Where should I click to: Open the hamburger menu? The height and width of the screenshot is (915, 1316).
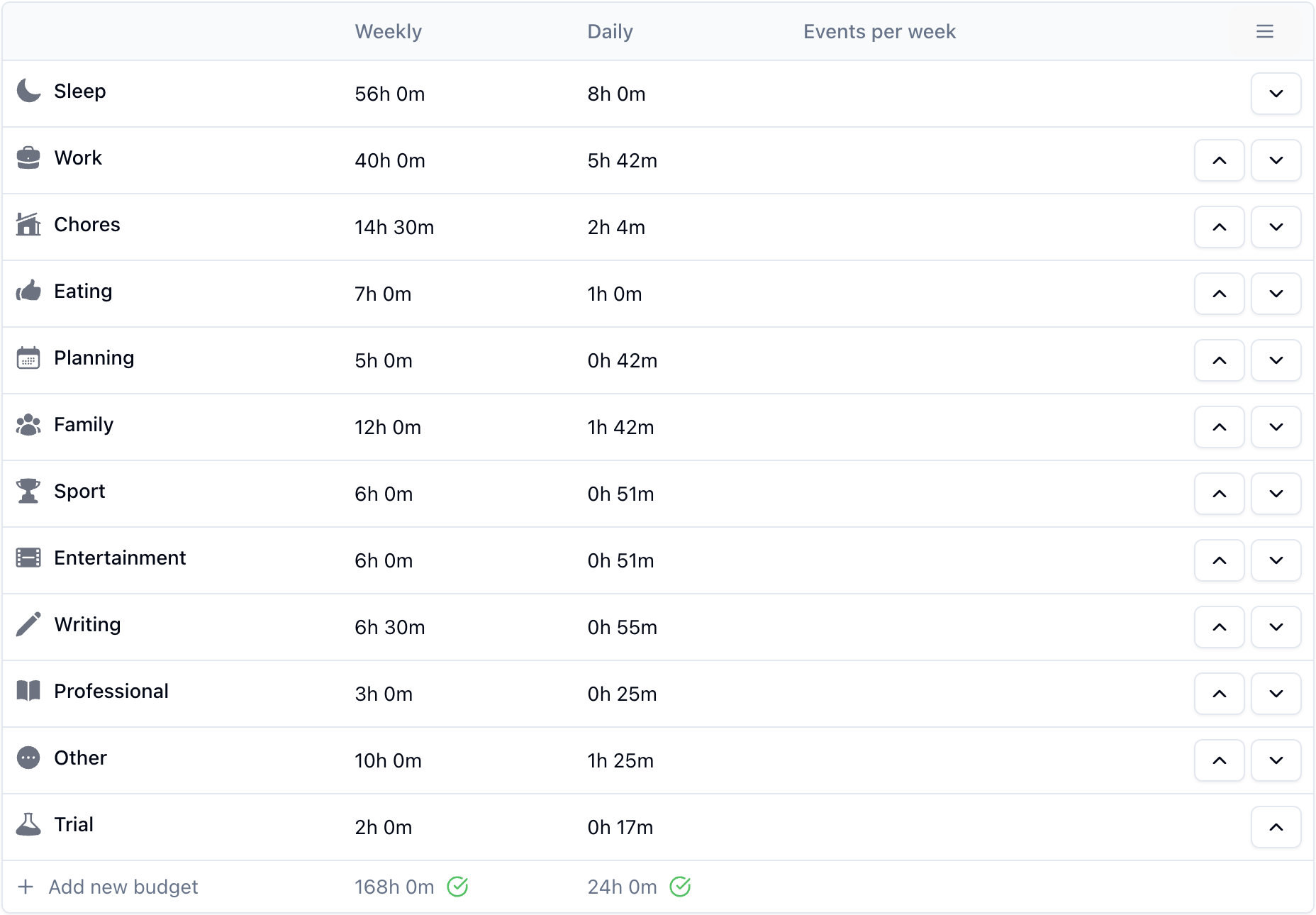[1265, 31]
